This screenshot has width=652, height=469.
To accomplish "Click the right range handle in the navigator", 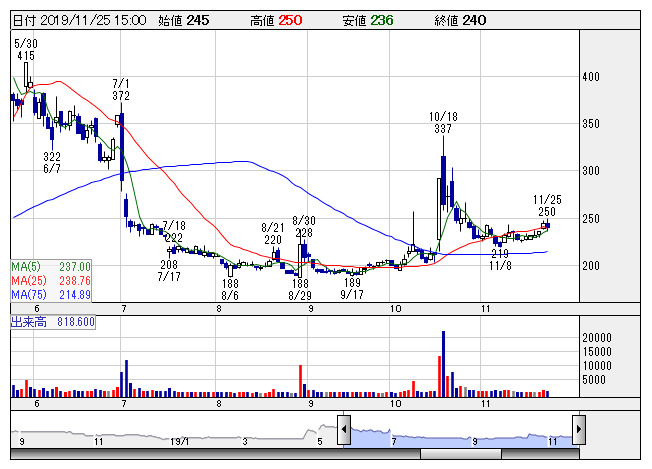I will (578, 431).
